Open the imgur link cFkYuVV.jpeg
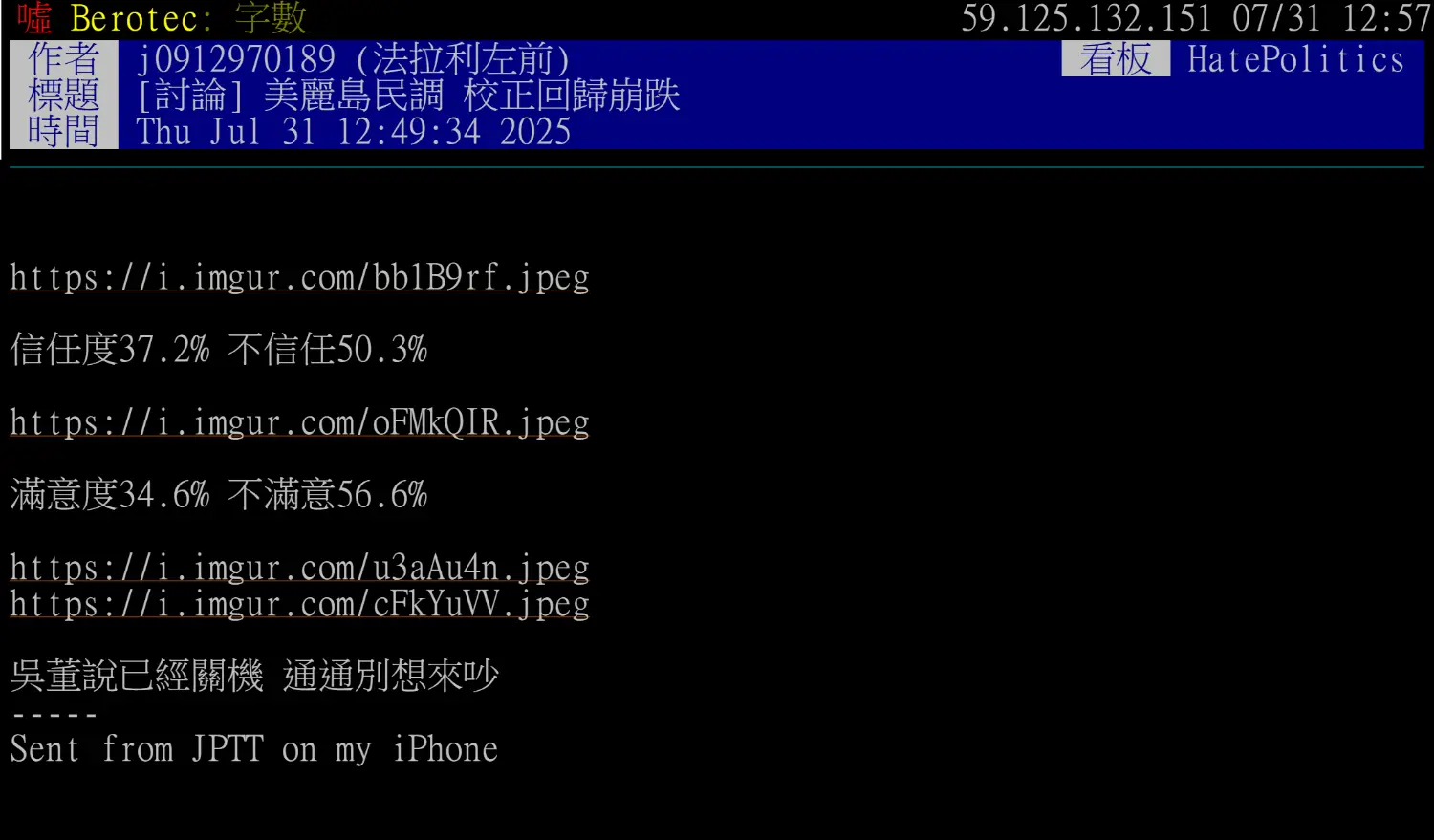The width and height of the screenshot is (1434, 840). [x=299, y=604]
